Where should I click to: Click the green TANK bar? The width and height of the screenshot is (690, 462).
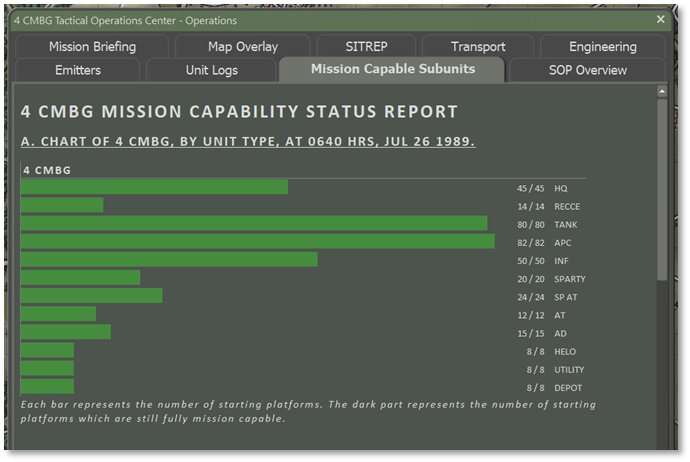254,224
